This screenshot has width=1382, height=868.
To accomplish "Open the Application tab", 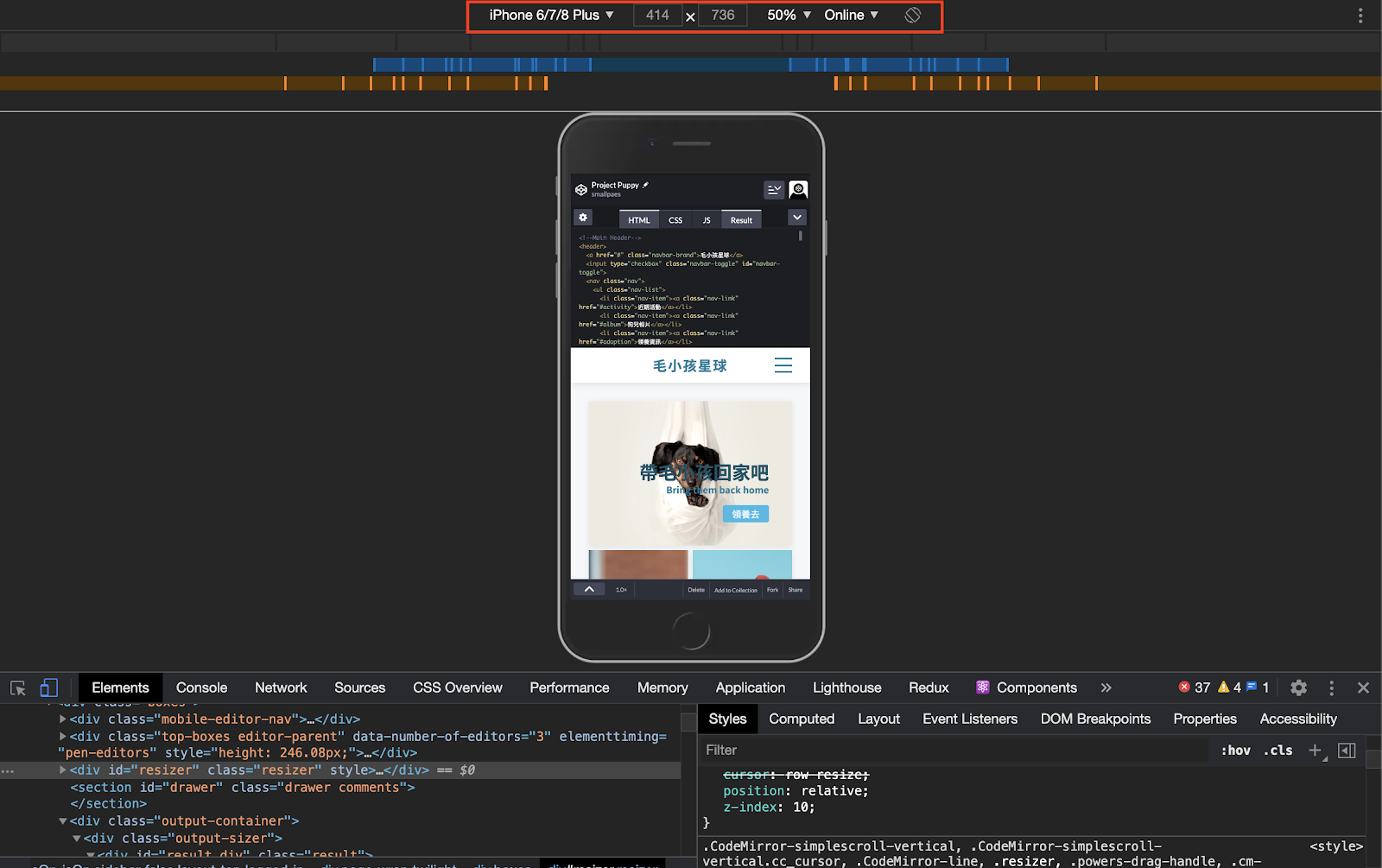I will [750, 687].
